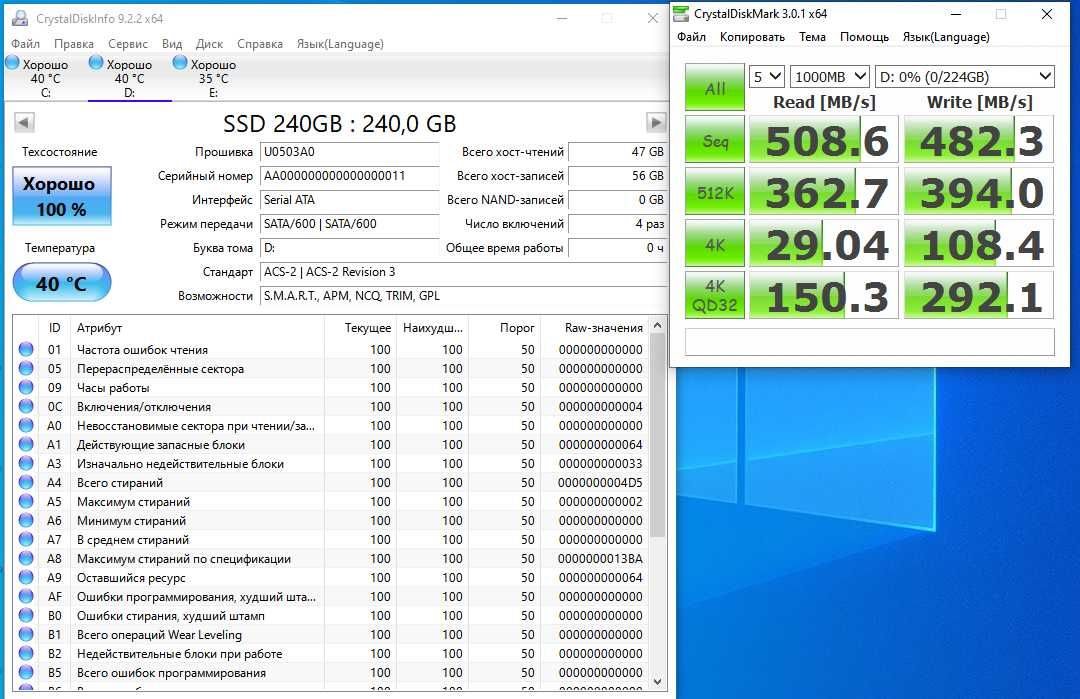Click scroll up arrow of attribute list
Viewport: 1080px width, 699px height.
[x=658, y=325]
